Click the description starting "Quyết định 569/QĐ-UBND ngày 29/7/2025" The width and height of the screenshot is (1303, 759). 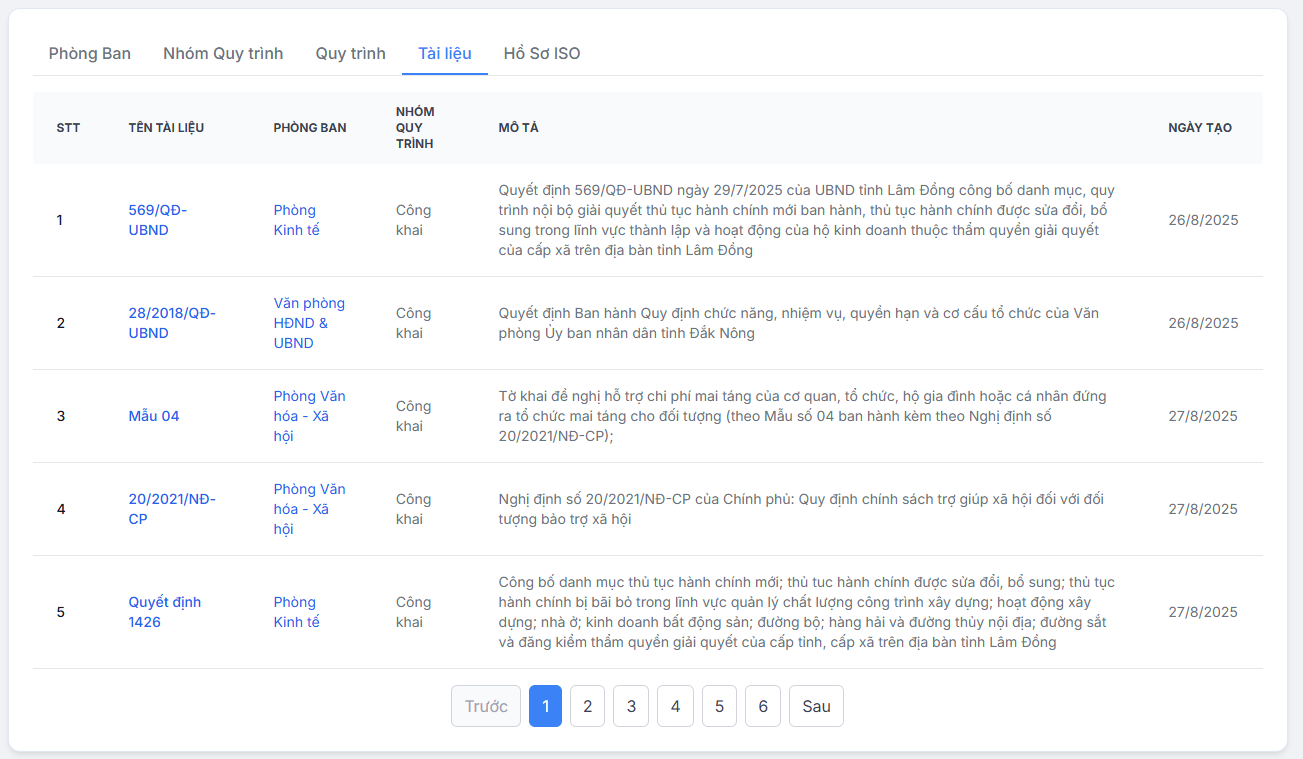[807, 220]
